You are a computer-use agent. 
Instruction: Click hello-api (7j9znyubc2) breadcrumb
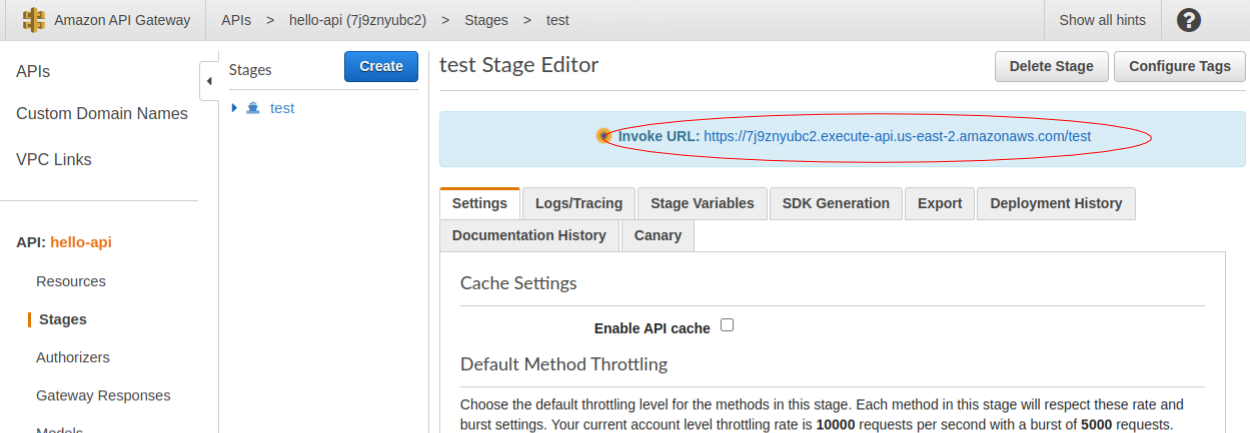(357, 20)
